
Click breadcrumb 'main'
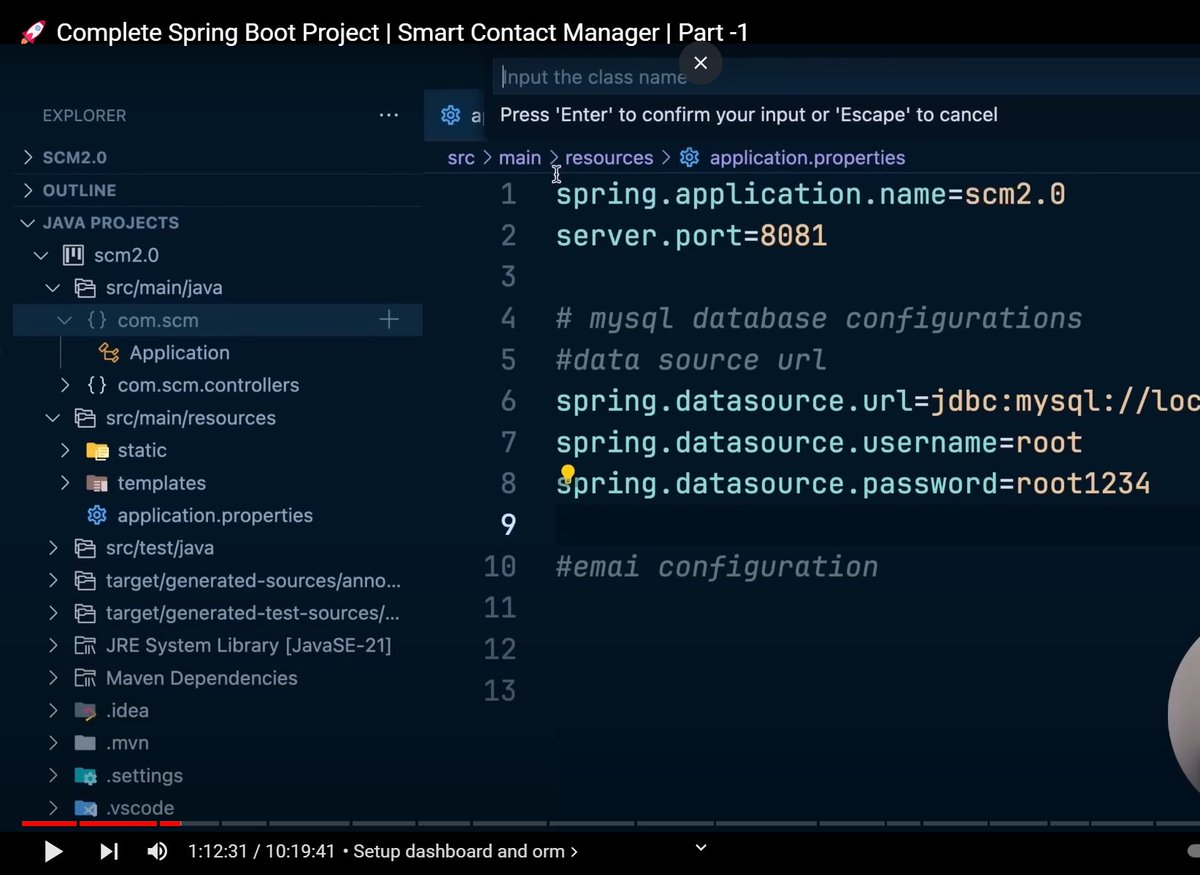coord(520,158)
